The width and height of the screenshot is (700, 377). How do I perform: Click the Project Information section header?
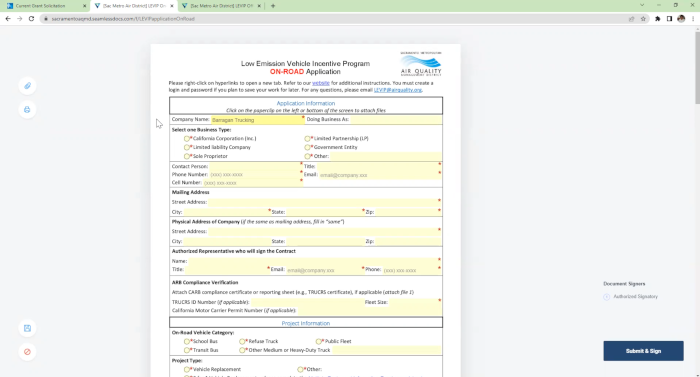click(x=306, y=323)
